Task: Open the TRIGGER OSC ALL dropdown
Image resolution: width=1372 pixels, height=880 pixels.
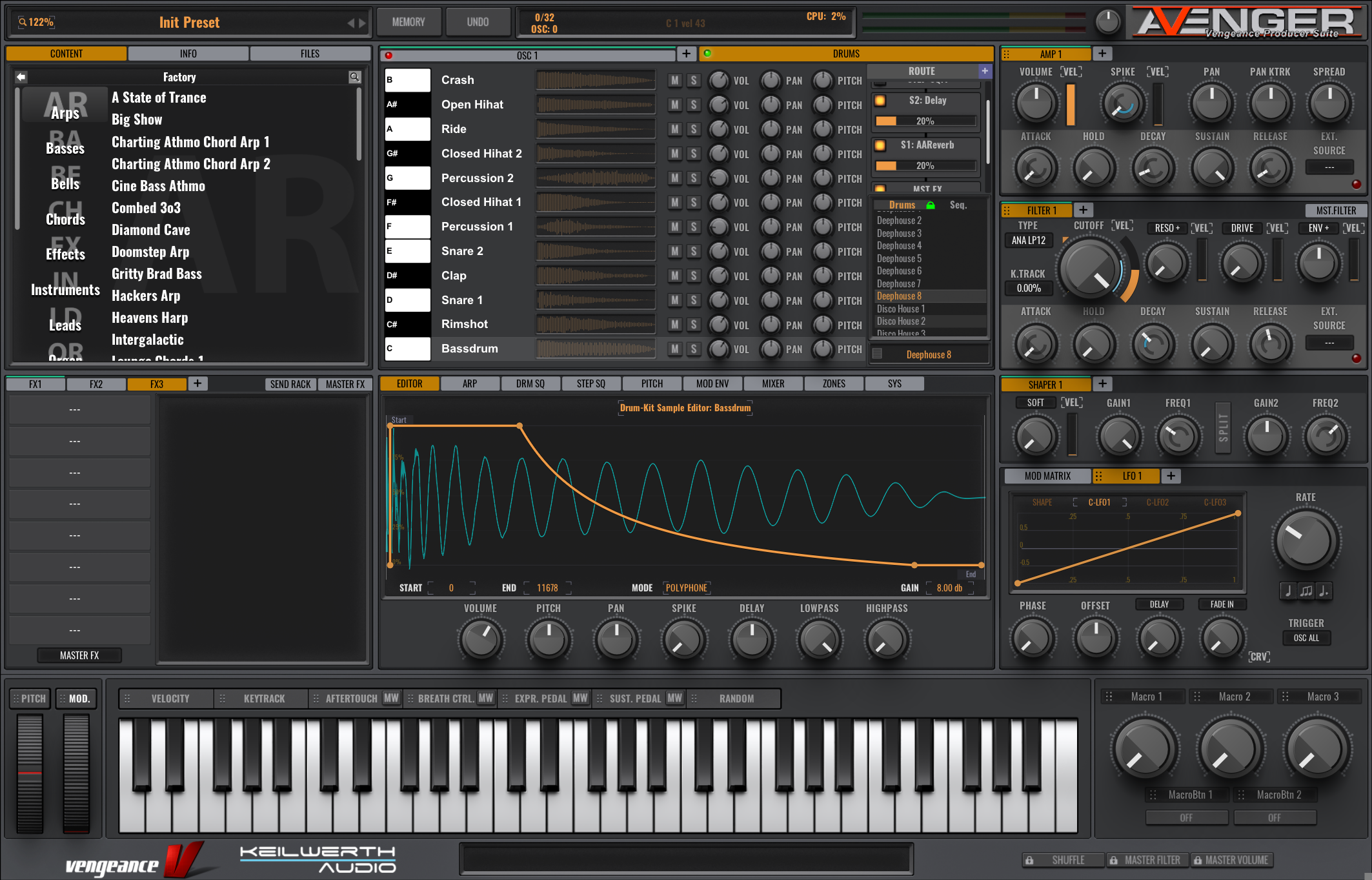Action: click(1306, 638)
